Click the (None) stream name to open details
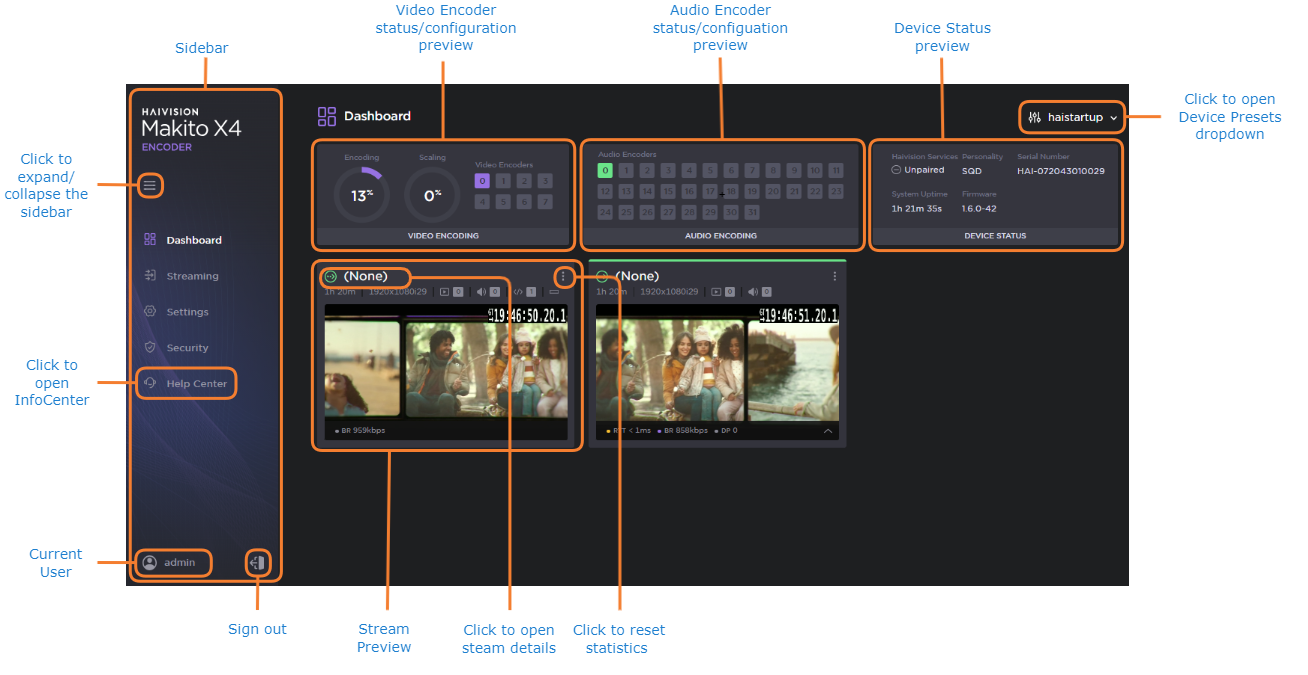 click(x=365, y=276)
